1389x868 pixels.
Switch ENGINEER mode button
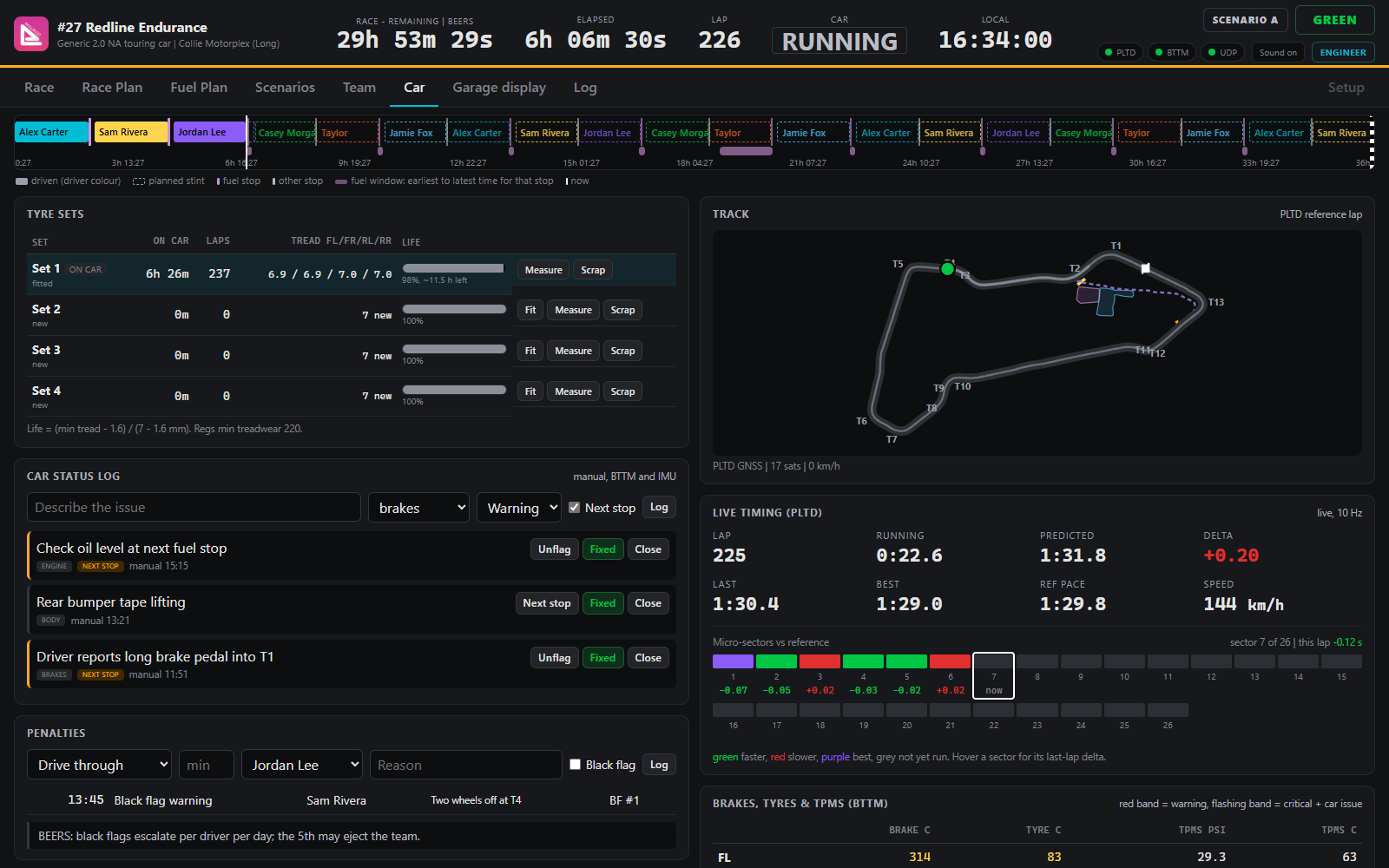coord(1343,52)
